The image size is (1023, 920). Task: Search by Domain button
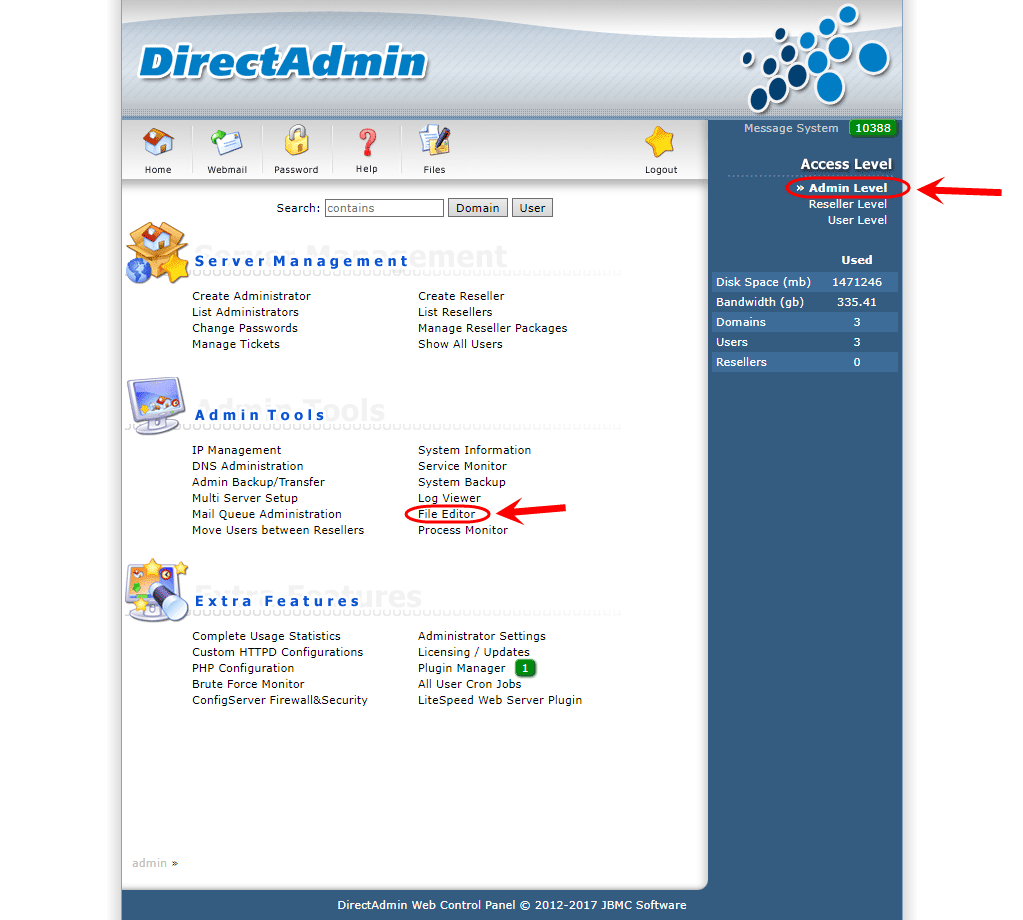pyautogui.click(x=478, y=208)
